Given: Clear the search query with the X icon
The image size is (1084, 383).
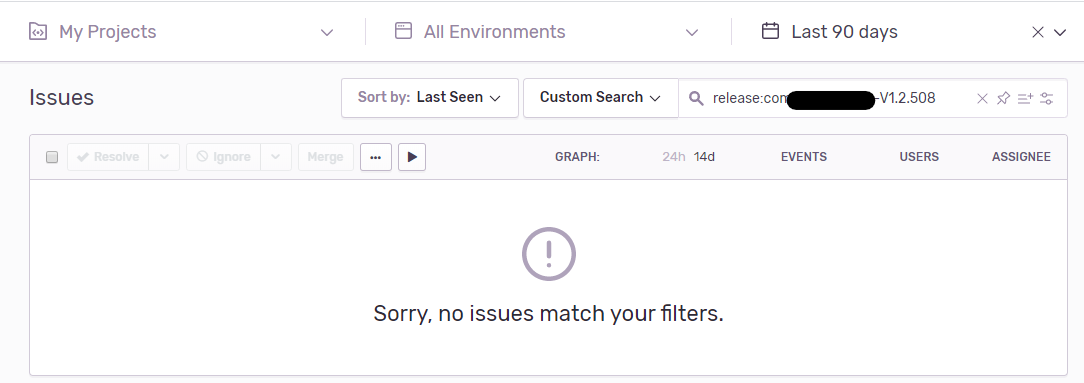Looking at the screenshot, I should [x=982, y=98].
